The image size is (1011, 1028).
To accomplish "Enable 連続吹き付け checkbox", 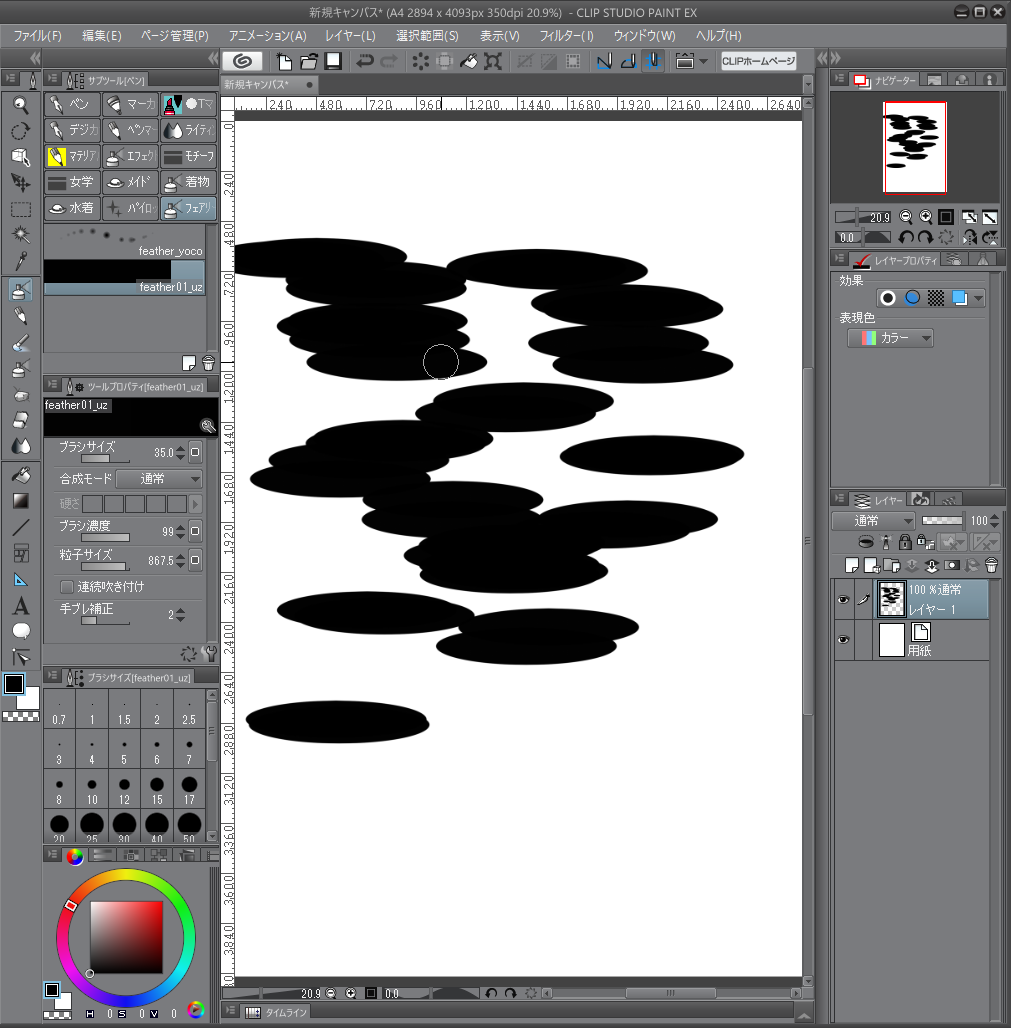I will click(x=66, y=586).
